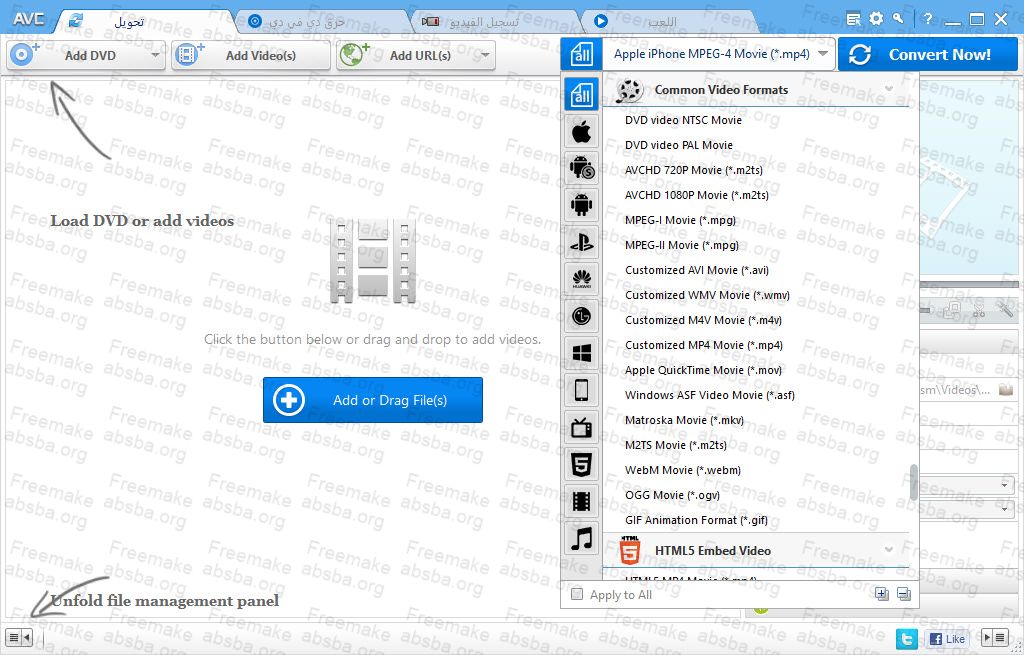The height and width of the screenshot is (655, 1024).
Task: Click the manage profiles icon beside it
Action: [904, 594]
